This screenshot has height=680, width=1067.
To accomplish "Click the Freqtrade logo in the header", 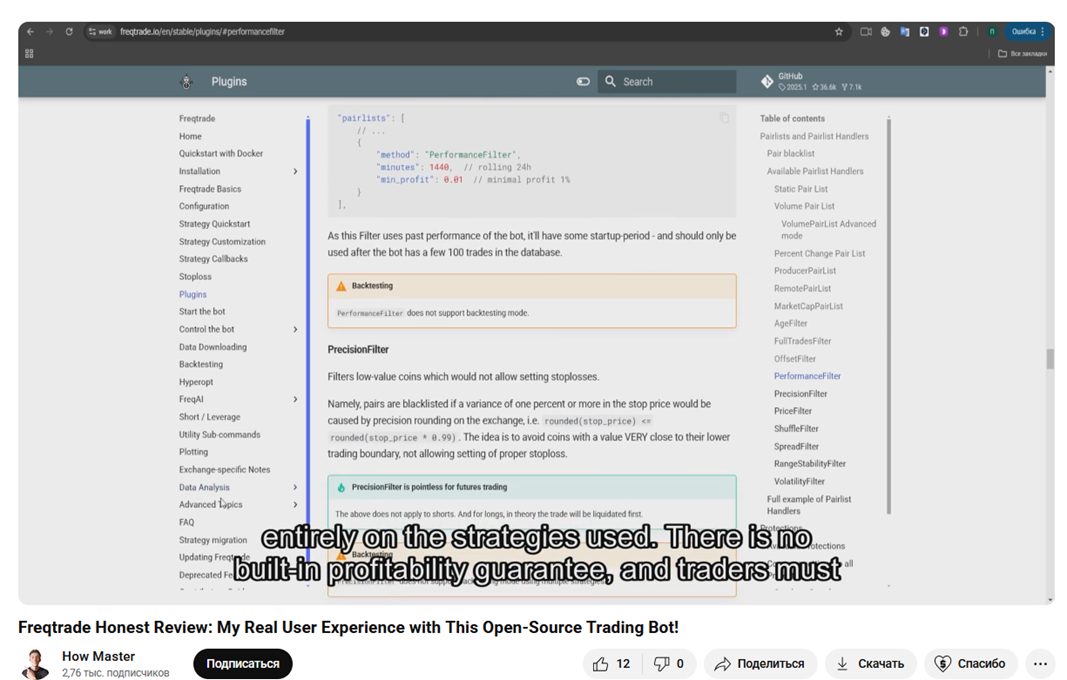I will click(x=186, y=82).
